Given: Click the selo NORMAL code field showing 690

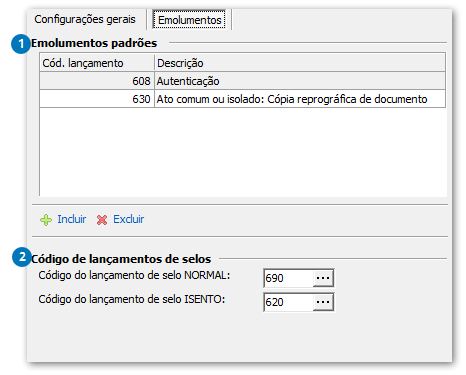Looking at the screenshot, I should pos(289,278).
